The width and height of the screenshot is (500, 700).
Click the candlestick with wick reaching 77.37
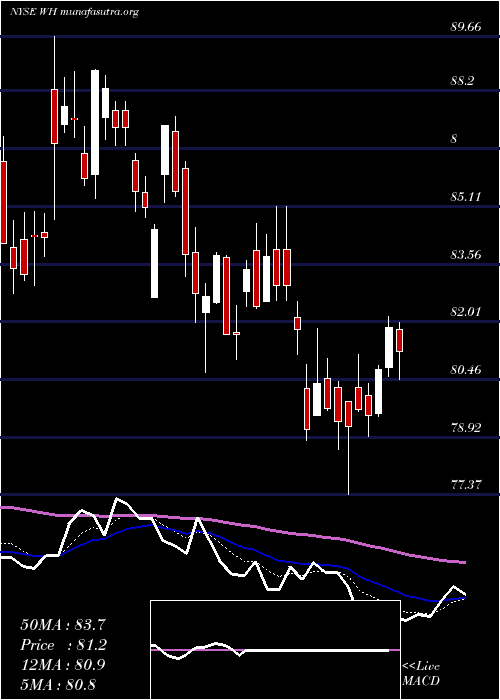click(x=348, y=414)
